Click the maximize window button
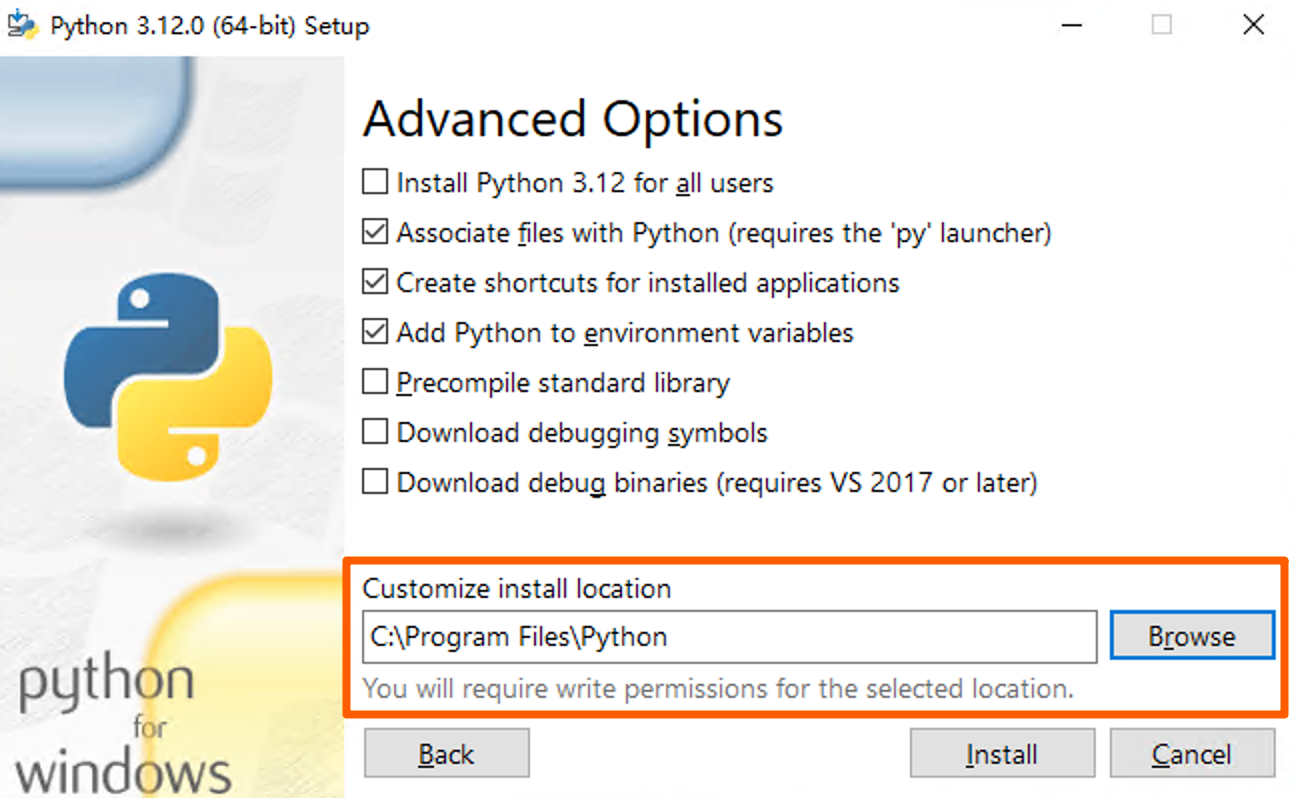This screenshot has height=798, width=1296. [1161, 25]
